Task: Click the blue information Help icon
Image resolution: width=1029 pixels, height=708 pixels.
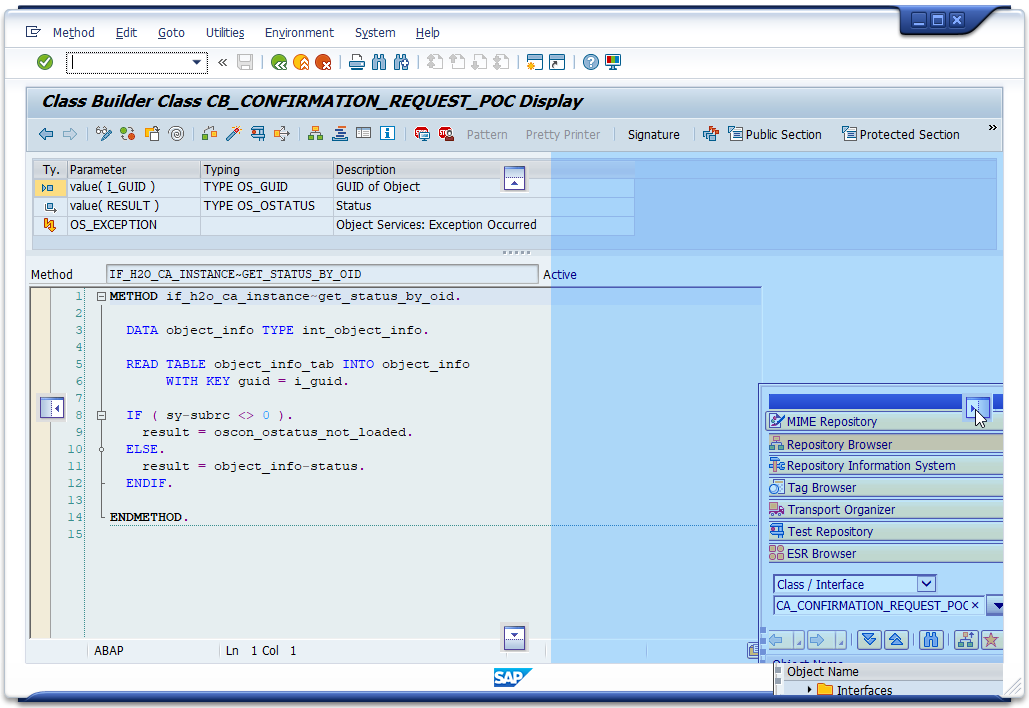Action: (x=388, y=133)
